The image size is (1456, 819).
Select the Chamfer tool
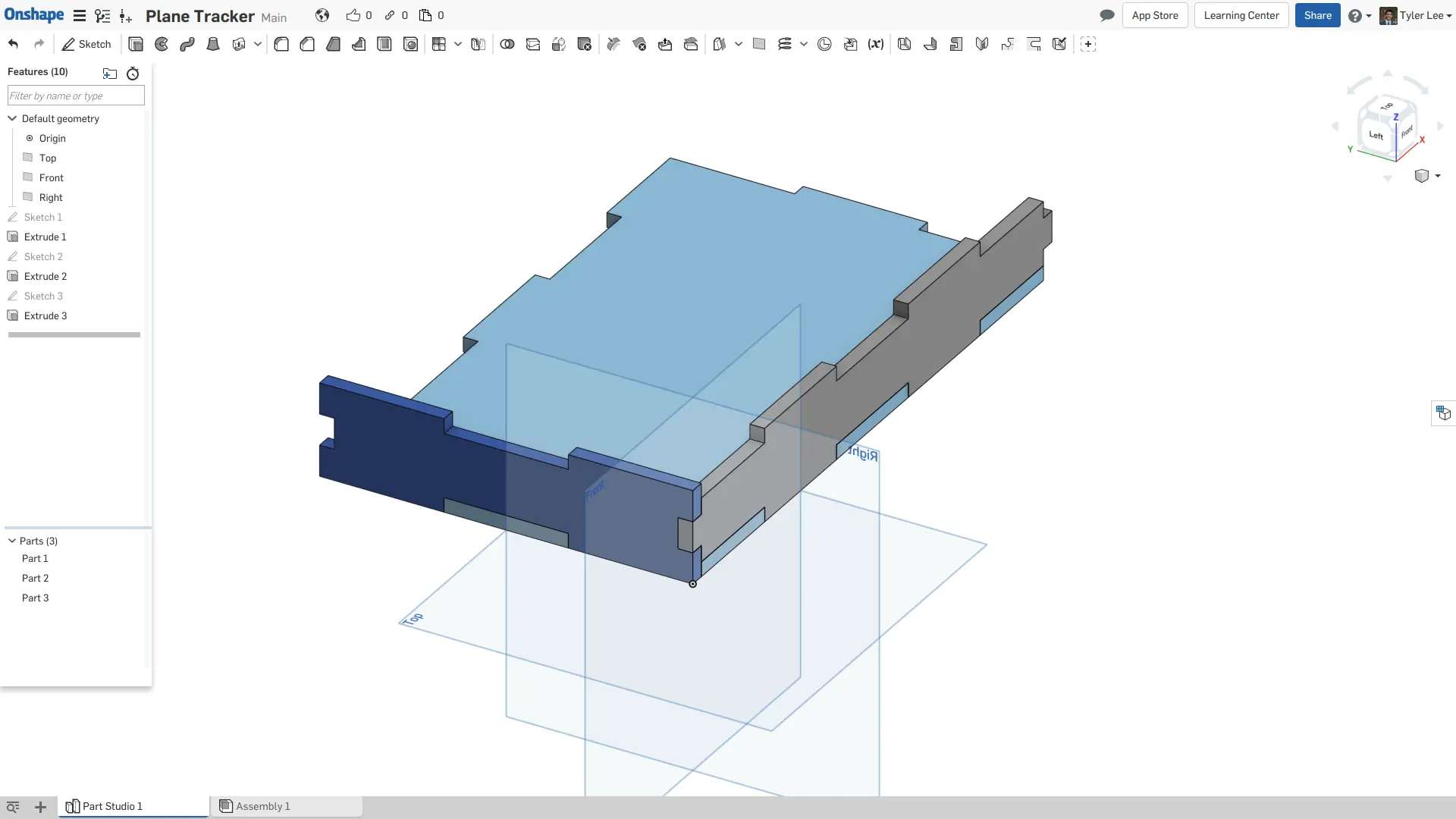point(306,44)
